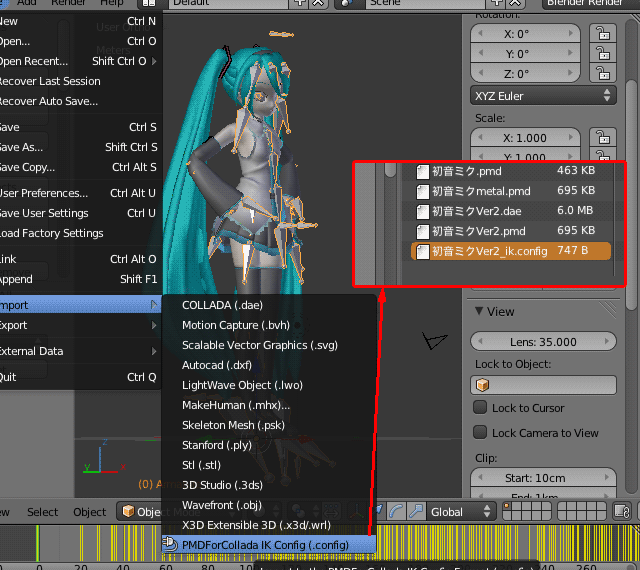
Task: Click the orange cube icon of Object Mode selector
Action: point(128,511)
